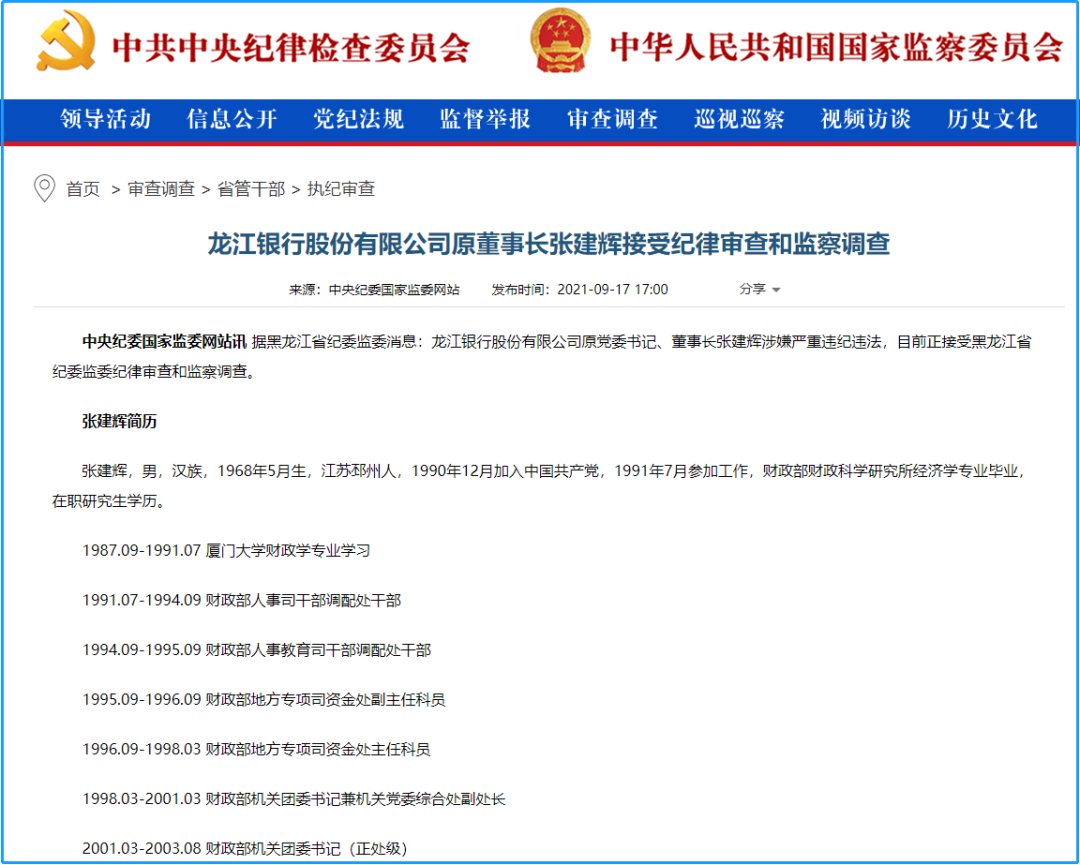Open the 监督举报 menu
The width and height of the screenshot is (1080, 865).
pyautogui.click(x=486, y=119)
